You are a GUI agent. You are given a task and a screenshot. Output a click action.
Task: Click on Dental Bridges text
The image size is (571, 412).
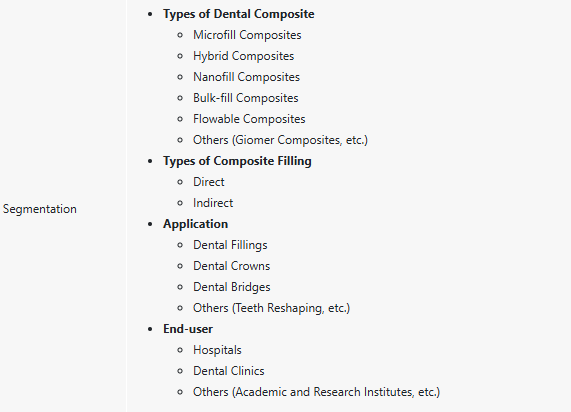232,287
